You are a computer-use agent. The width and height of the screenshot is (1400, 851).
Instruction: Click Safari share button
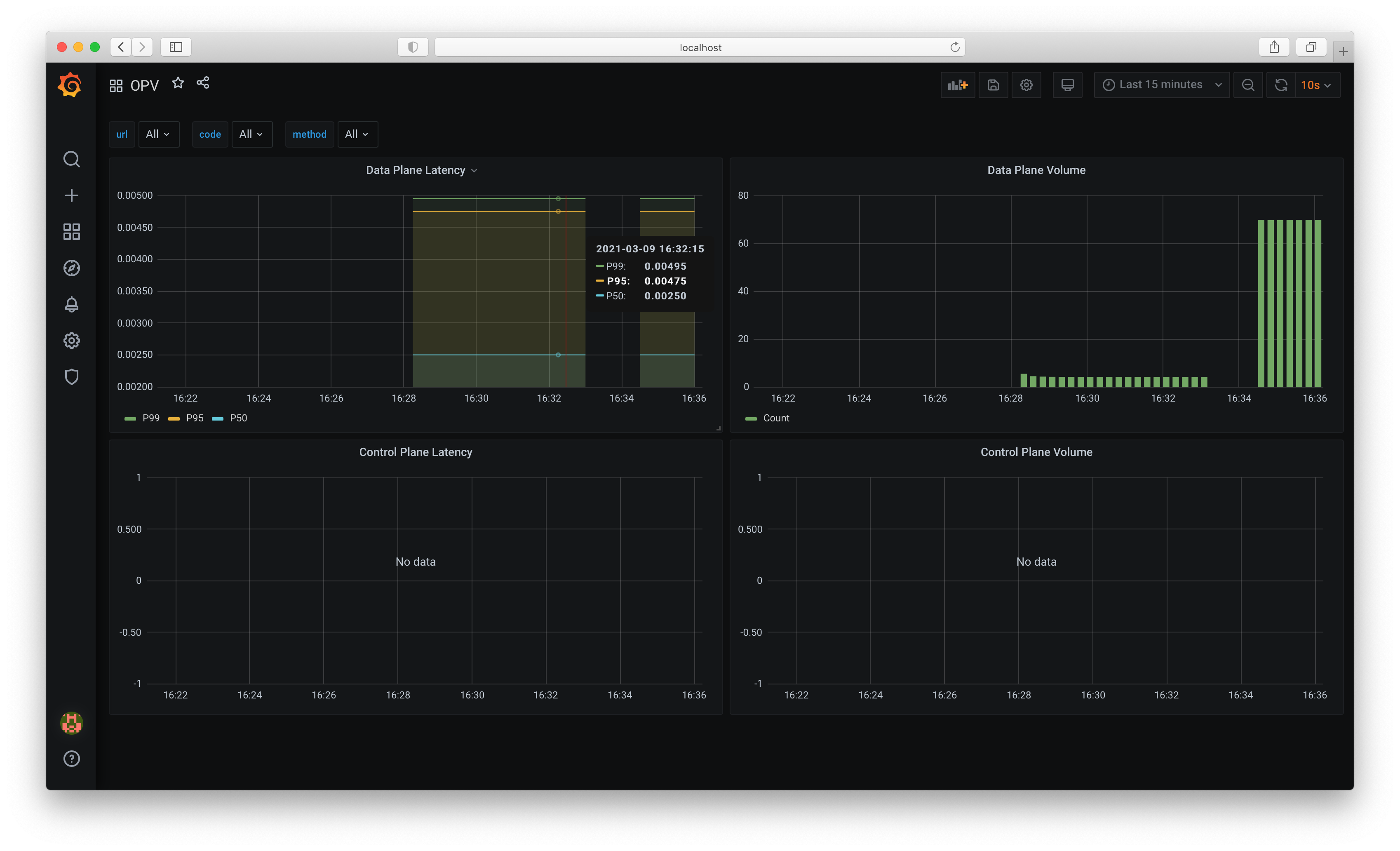(1274, 47)
